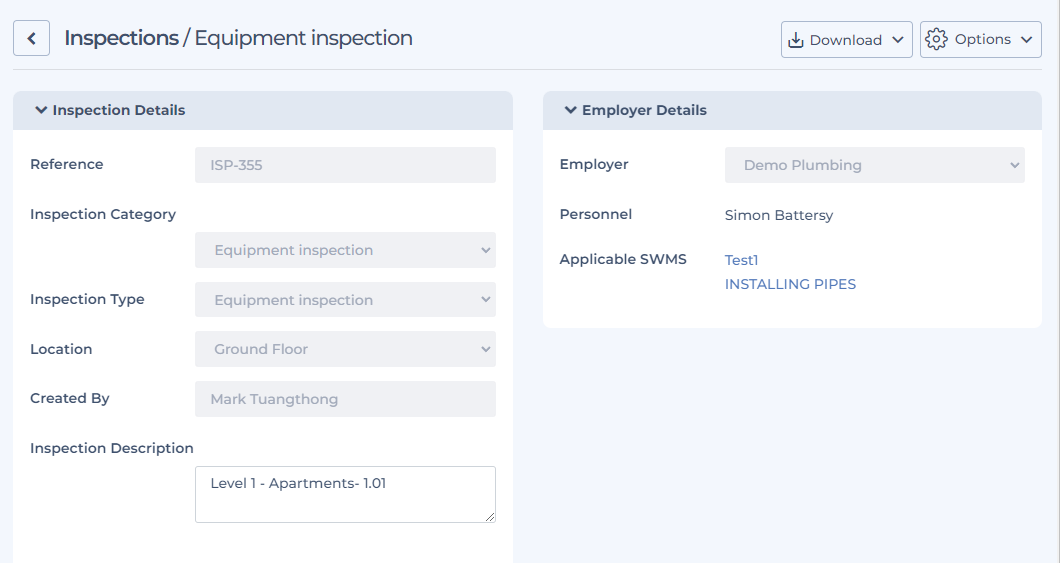
Task: Click the Inspection Description text area
Action: pos(345,494)
